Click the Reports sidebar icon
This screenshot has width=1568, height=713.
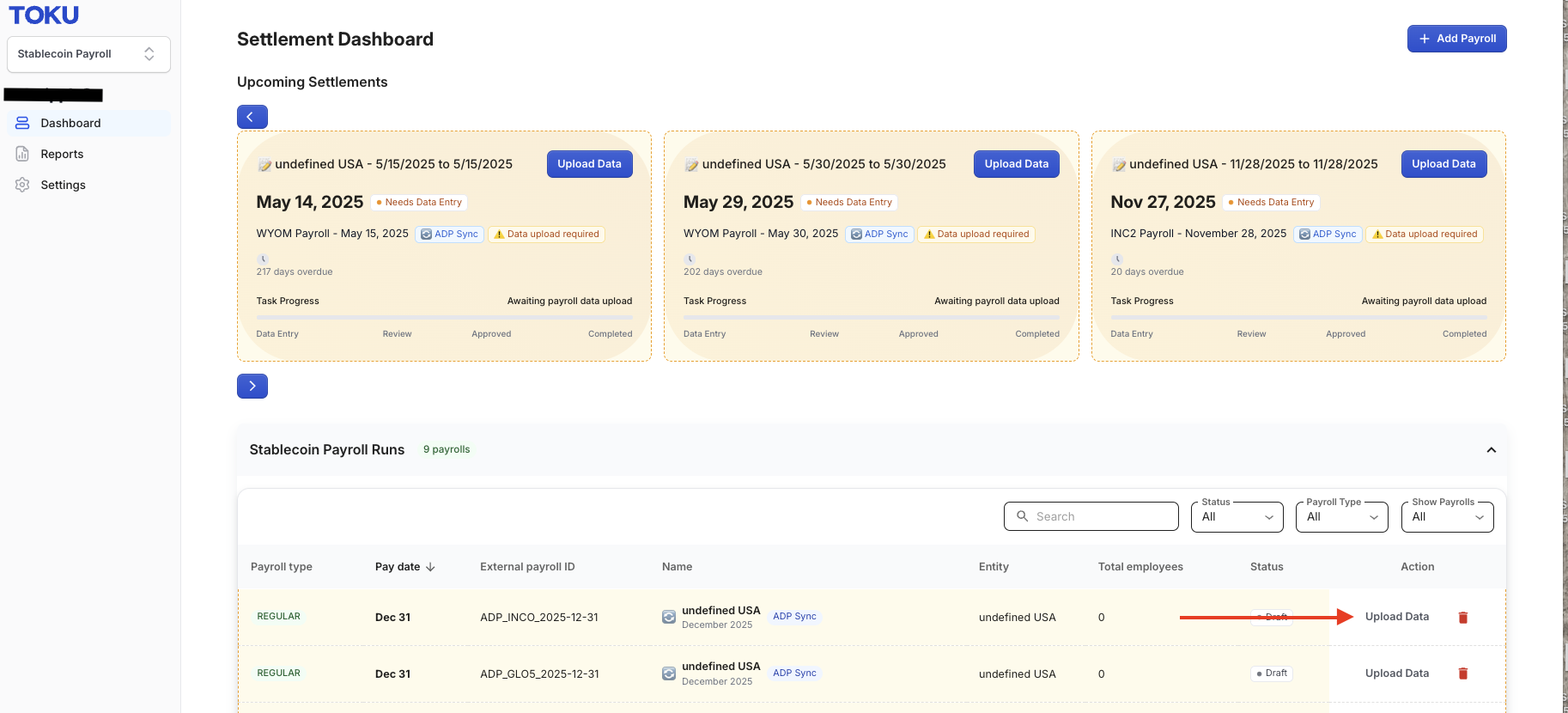click(23, 154)
